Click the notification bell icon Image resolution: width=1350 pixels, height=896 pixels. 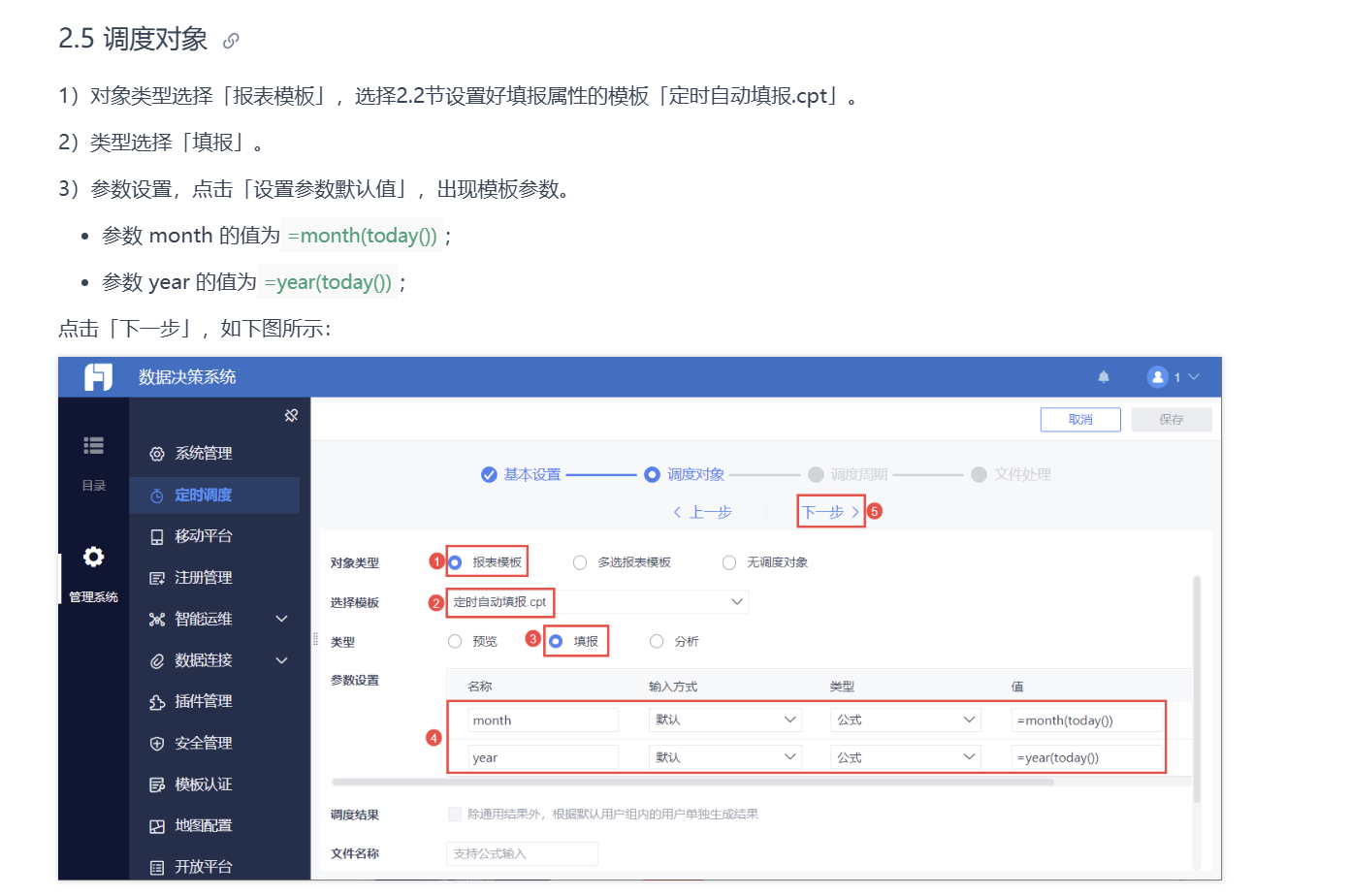coord(1103,377)
